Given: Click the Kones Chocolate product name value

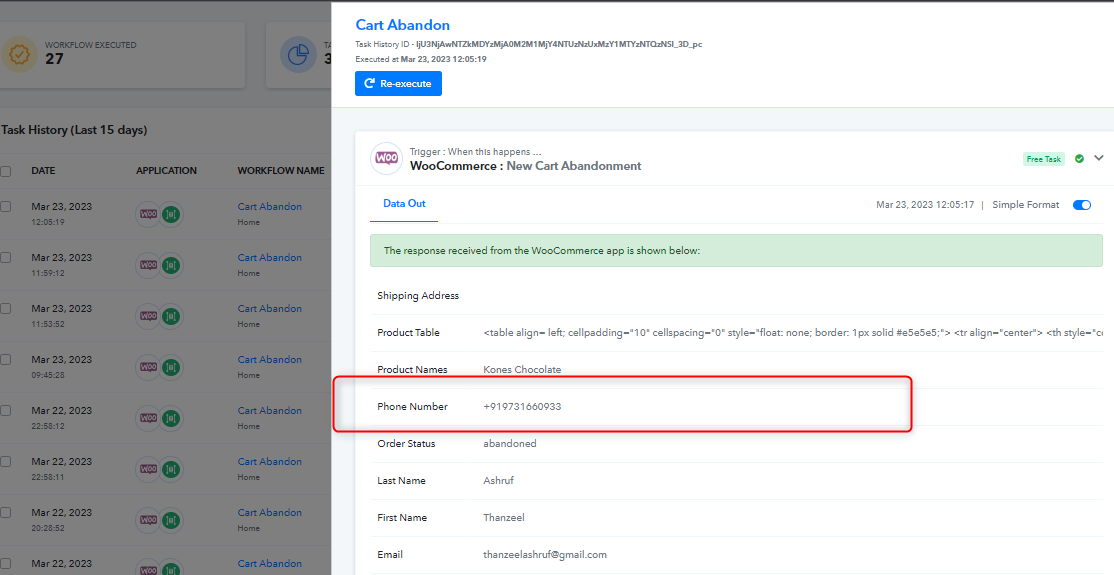Looking at the screenshot, I should 522,370.
